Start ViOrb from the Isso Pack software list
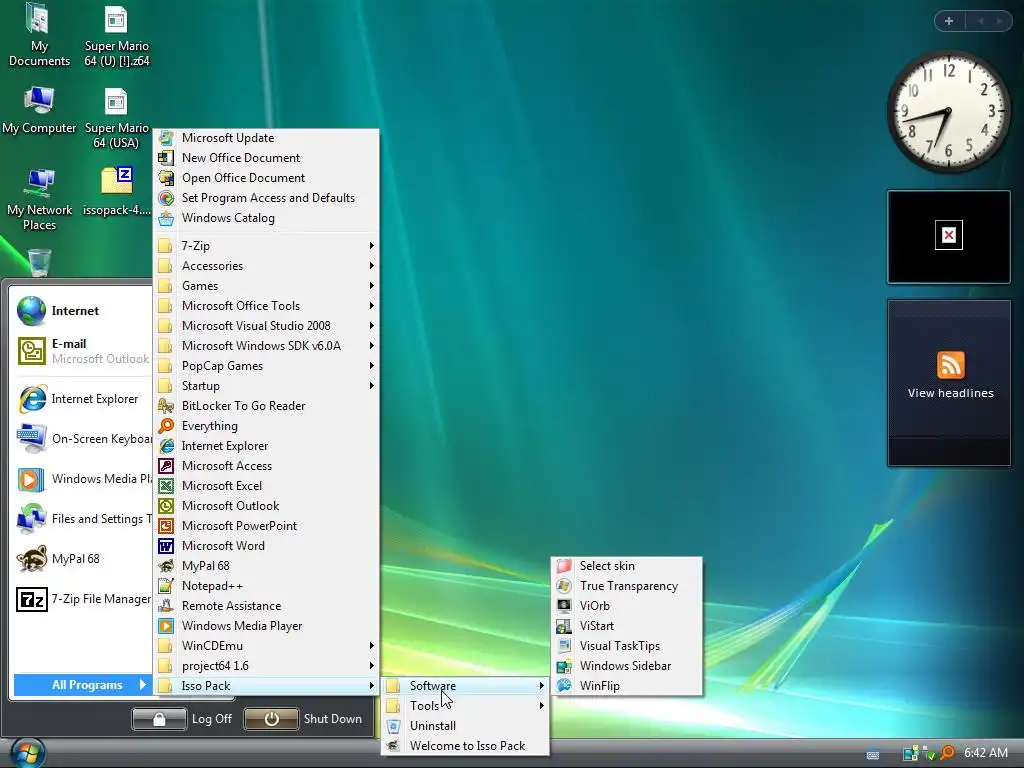The height and width of the screenshot is (768, 1024). (626, 605)
